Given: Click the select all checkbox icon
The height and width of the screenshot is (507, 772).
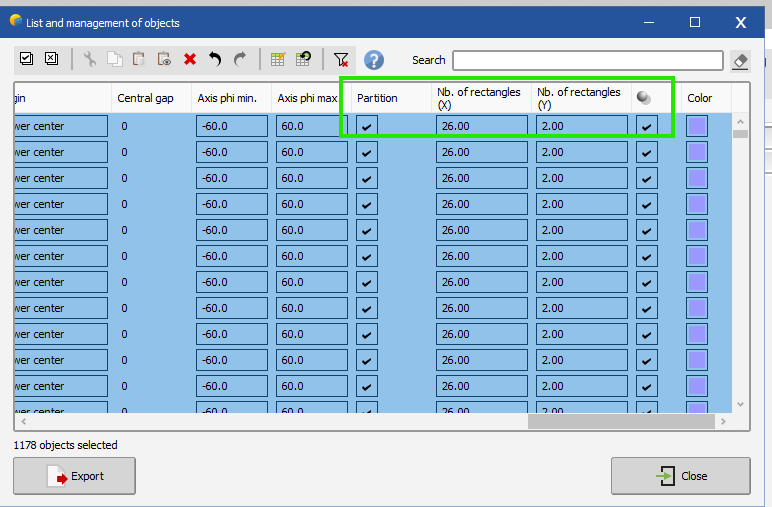Looking at the screenshot, I should 26,60.
